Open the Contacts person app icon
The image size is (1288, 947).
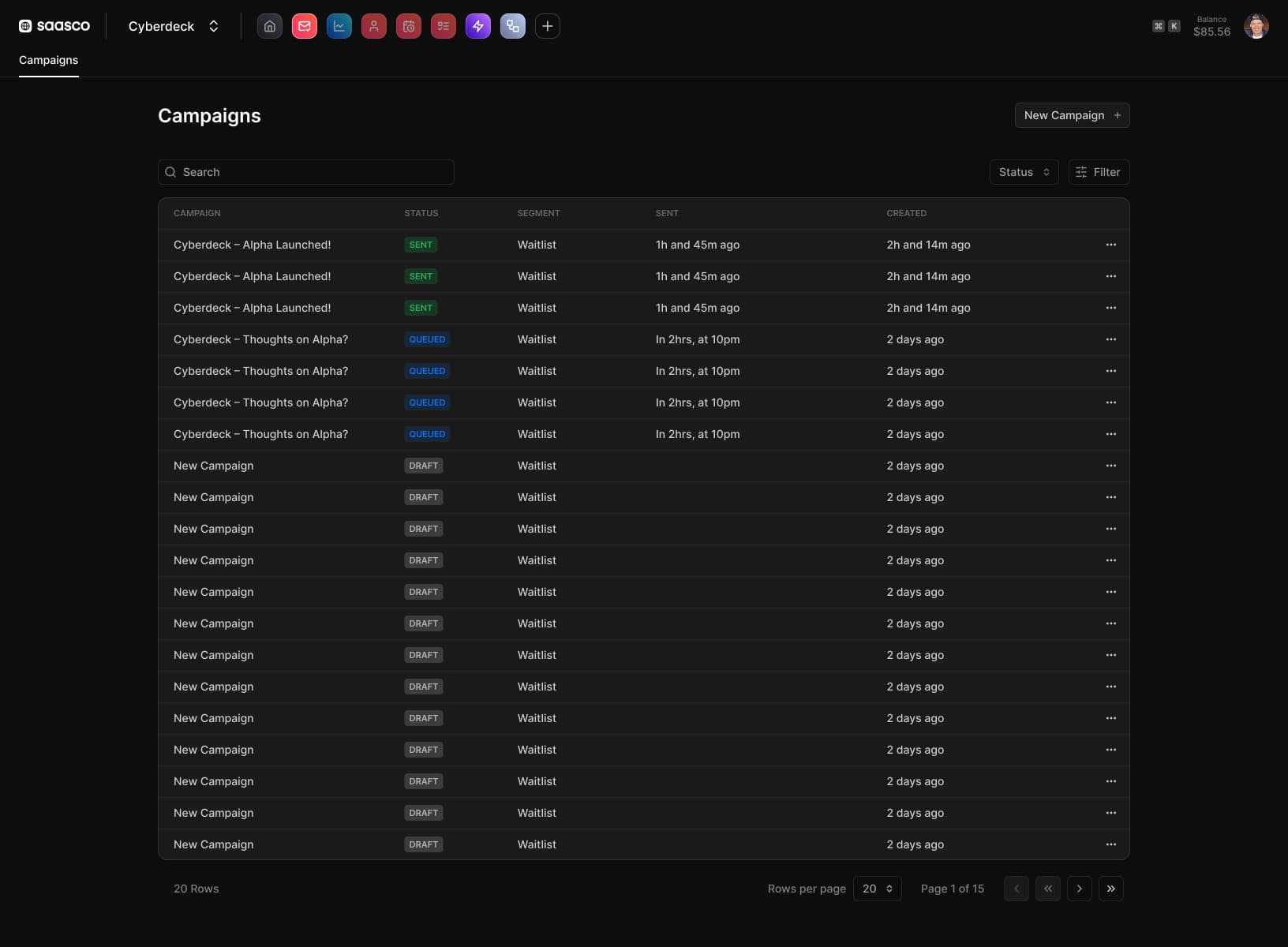(373, 26)
